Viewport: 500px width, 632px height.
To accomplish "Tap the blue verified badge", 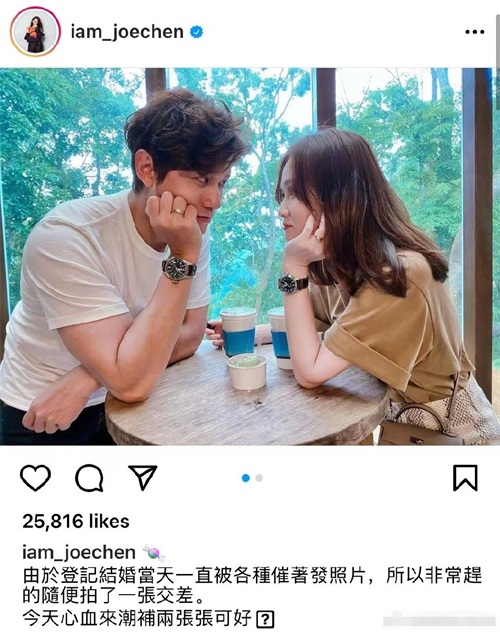I will [196, 31].
